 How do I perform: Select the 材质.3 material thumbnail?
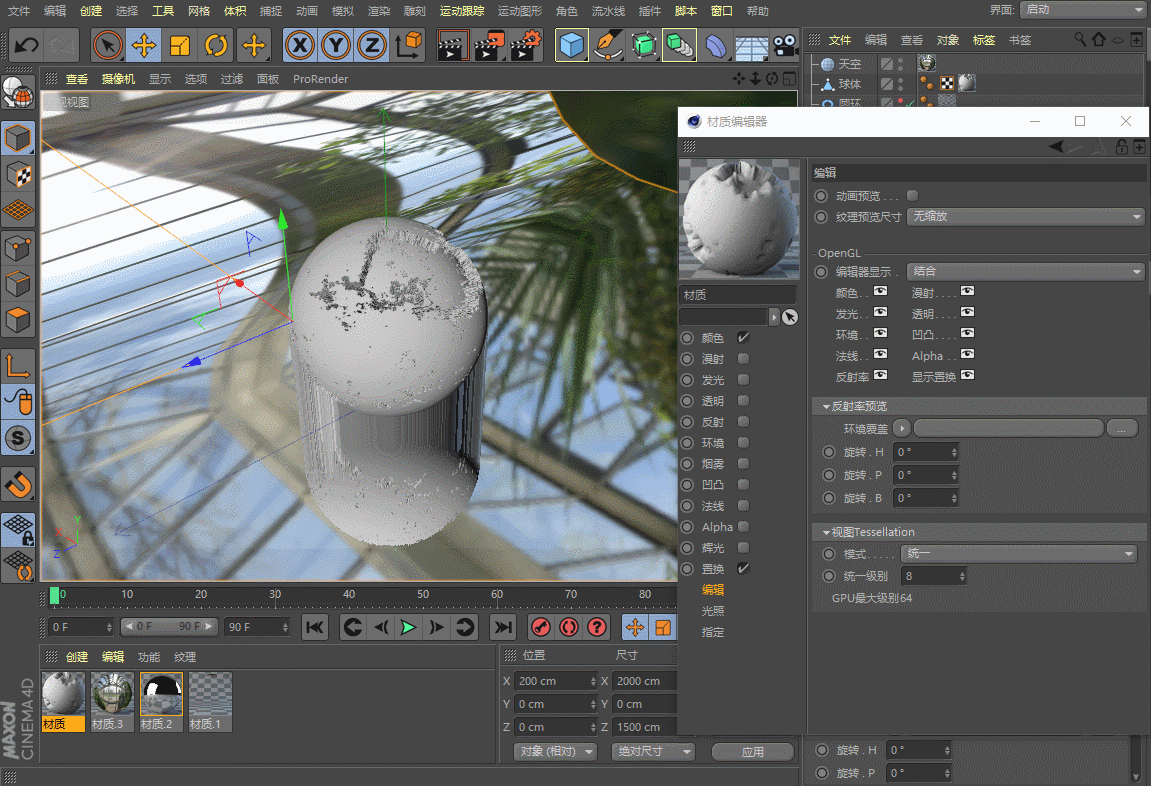112,693
